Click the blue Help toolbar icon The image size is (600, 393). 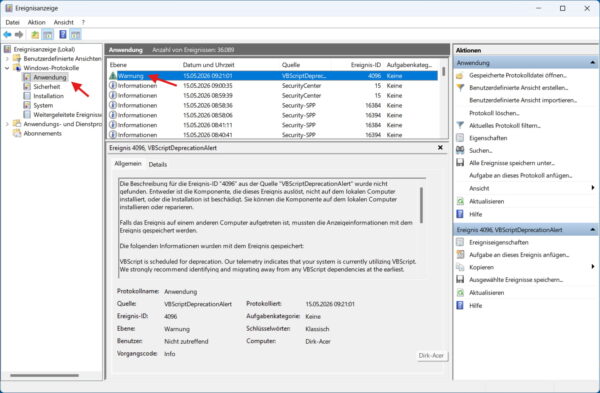63,35
